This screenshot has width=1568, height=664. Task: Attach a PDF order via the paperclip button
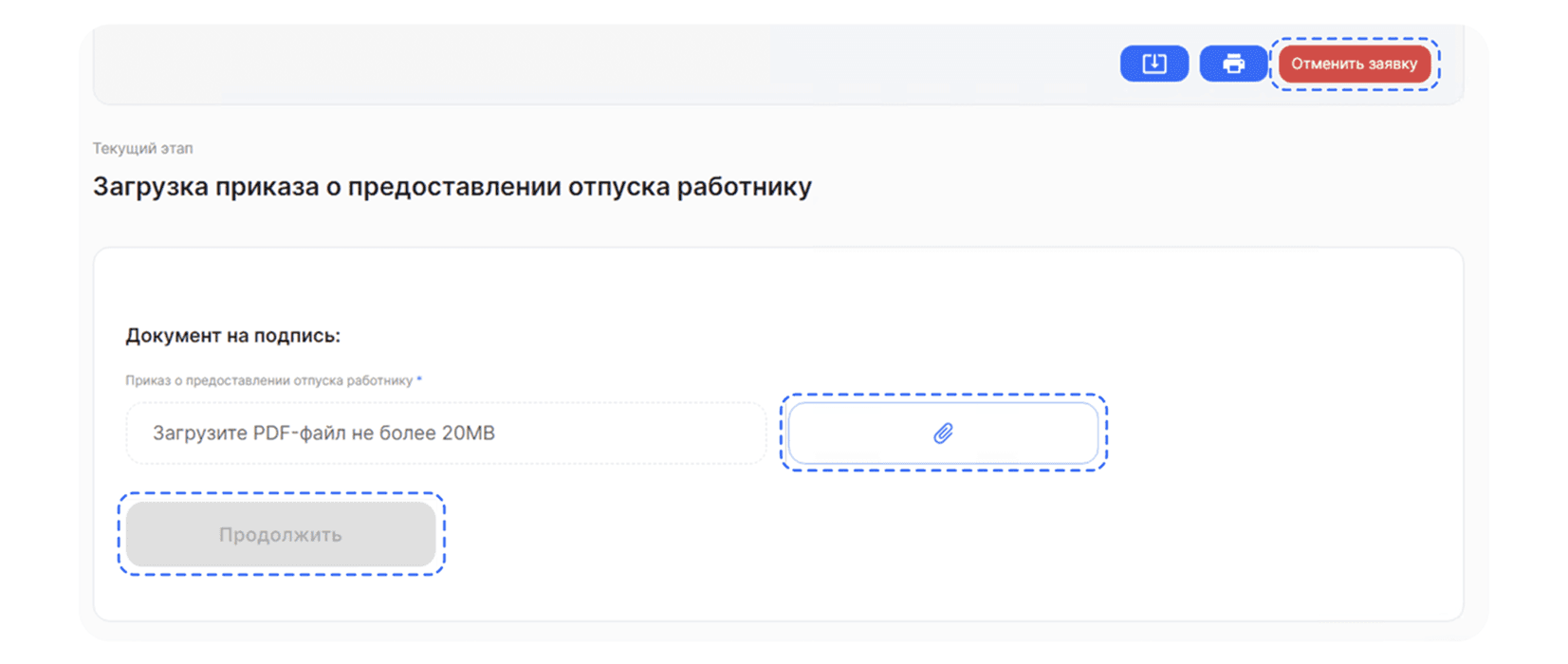coord(943,433)
